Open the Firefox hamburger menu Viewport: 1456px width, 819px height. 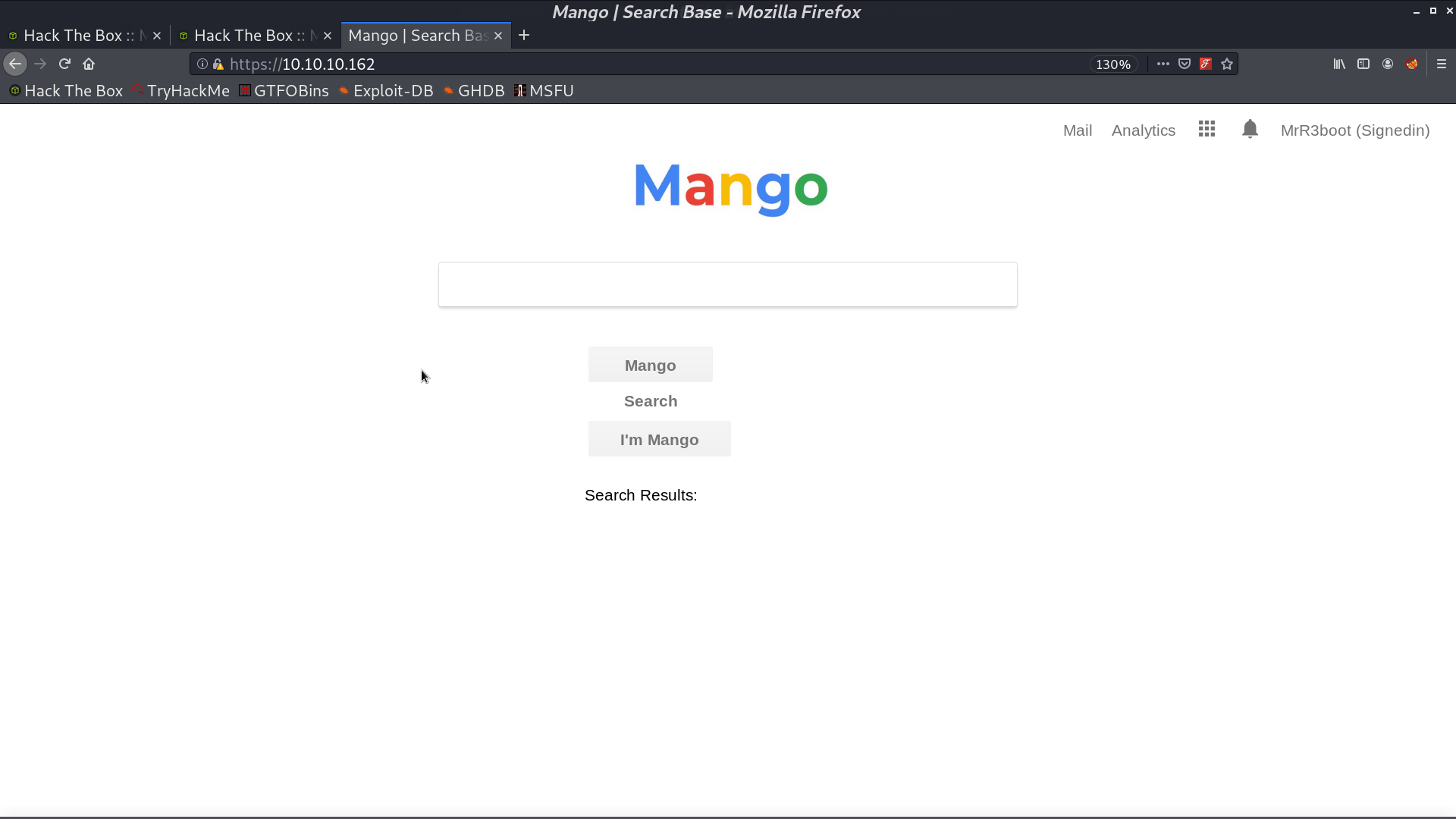[x=1442, y=64]
